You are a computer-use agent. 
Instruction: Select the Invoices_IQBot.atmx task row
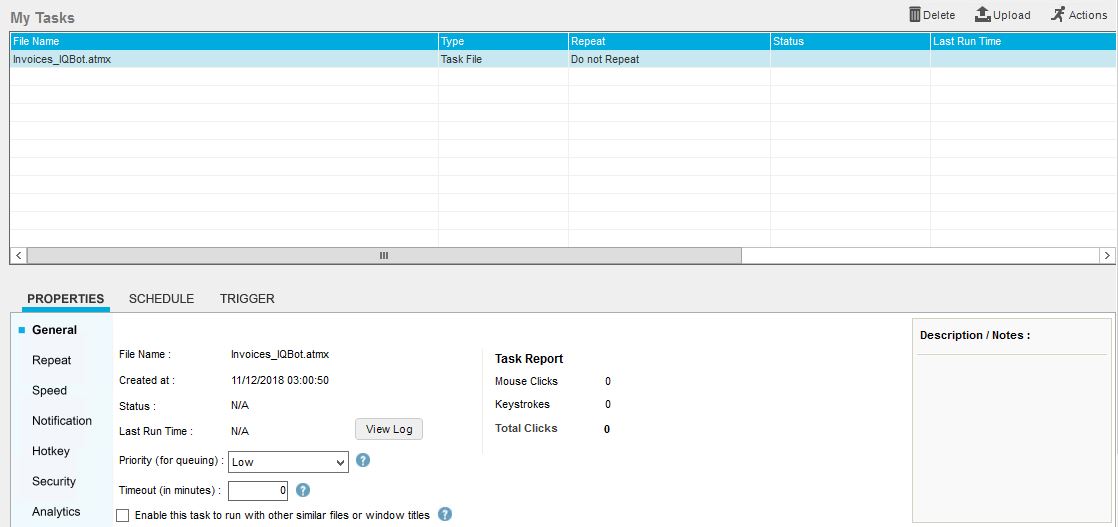point(62,59)
